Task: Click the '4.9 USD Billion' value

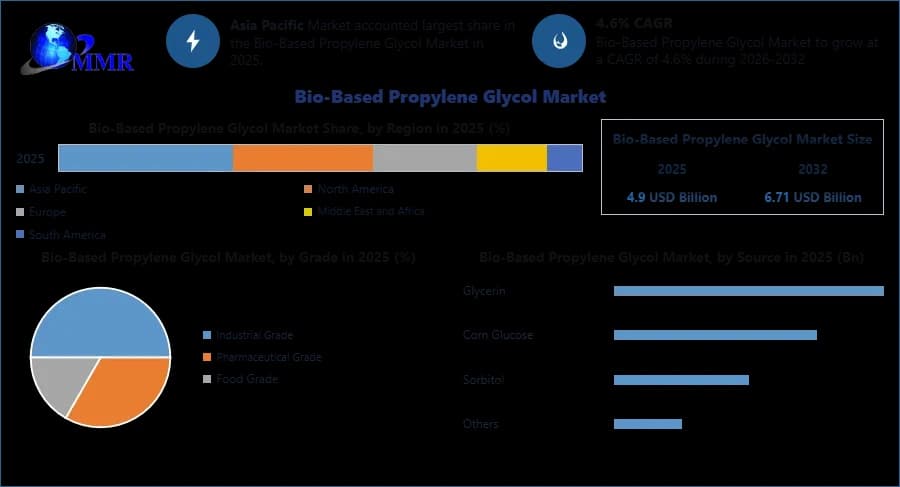Action: pos(672,198)
